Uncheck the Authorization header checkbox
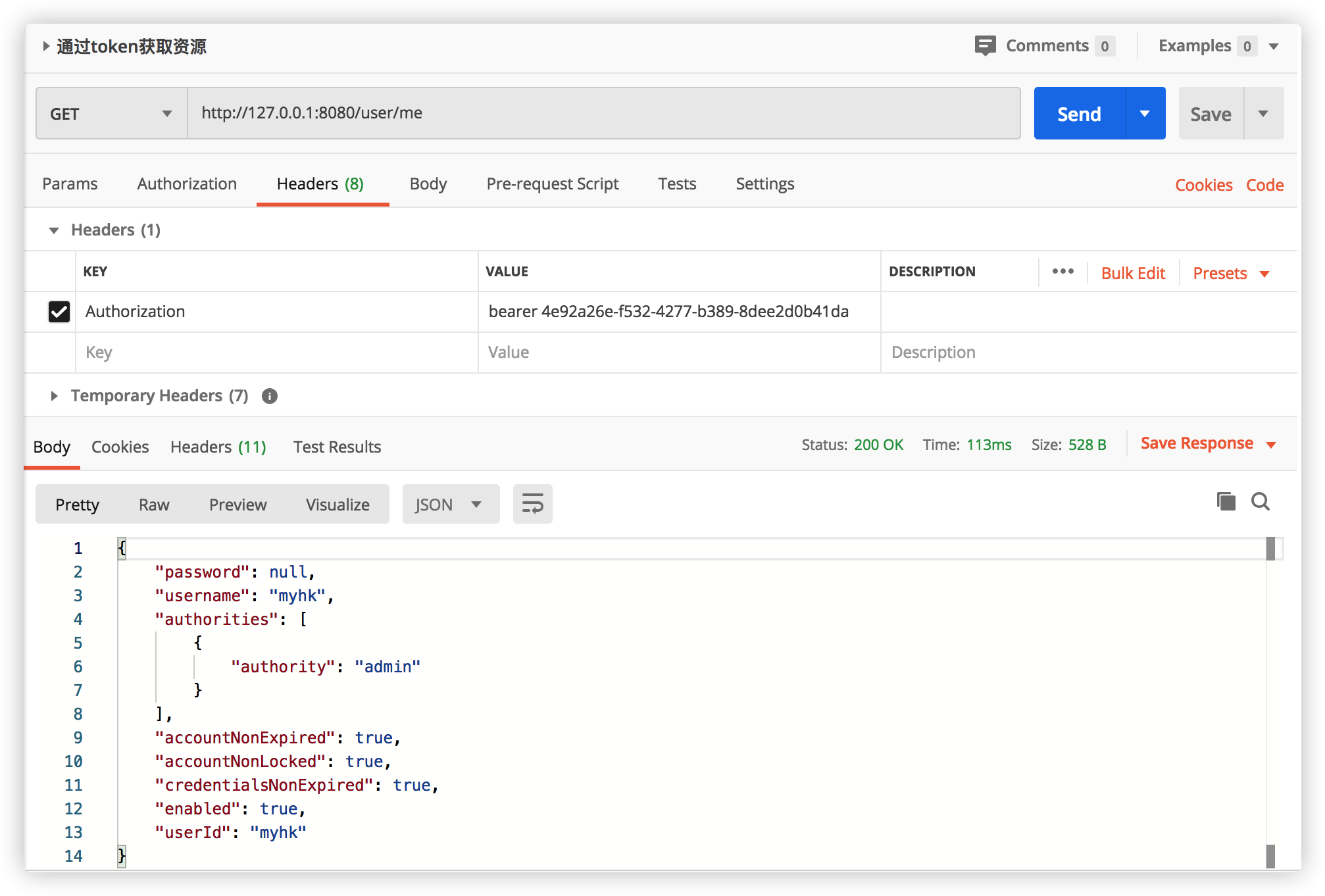The image size is (1325, 896). pyautogui.click(x=59, y=312)
